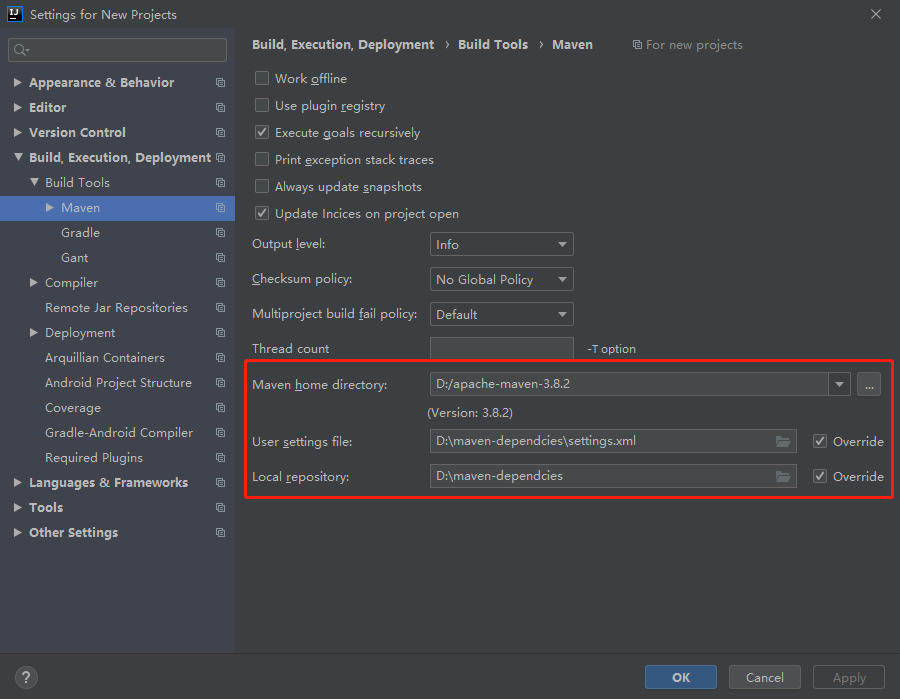Click the copy icon beside Build, Execution, Deployment
The width and height of the screenshot is (900, 699).
tap(220, 157)
